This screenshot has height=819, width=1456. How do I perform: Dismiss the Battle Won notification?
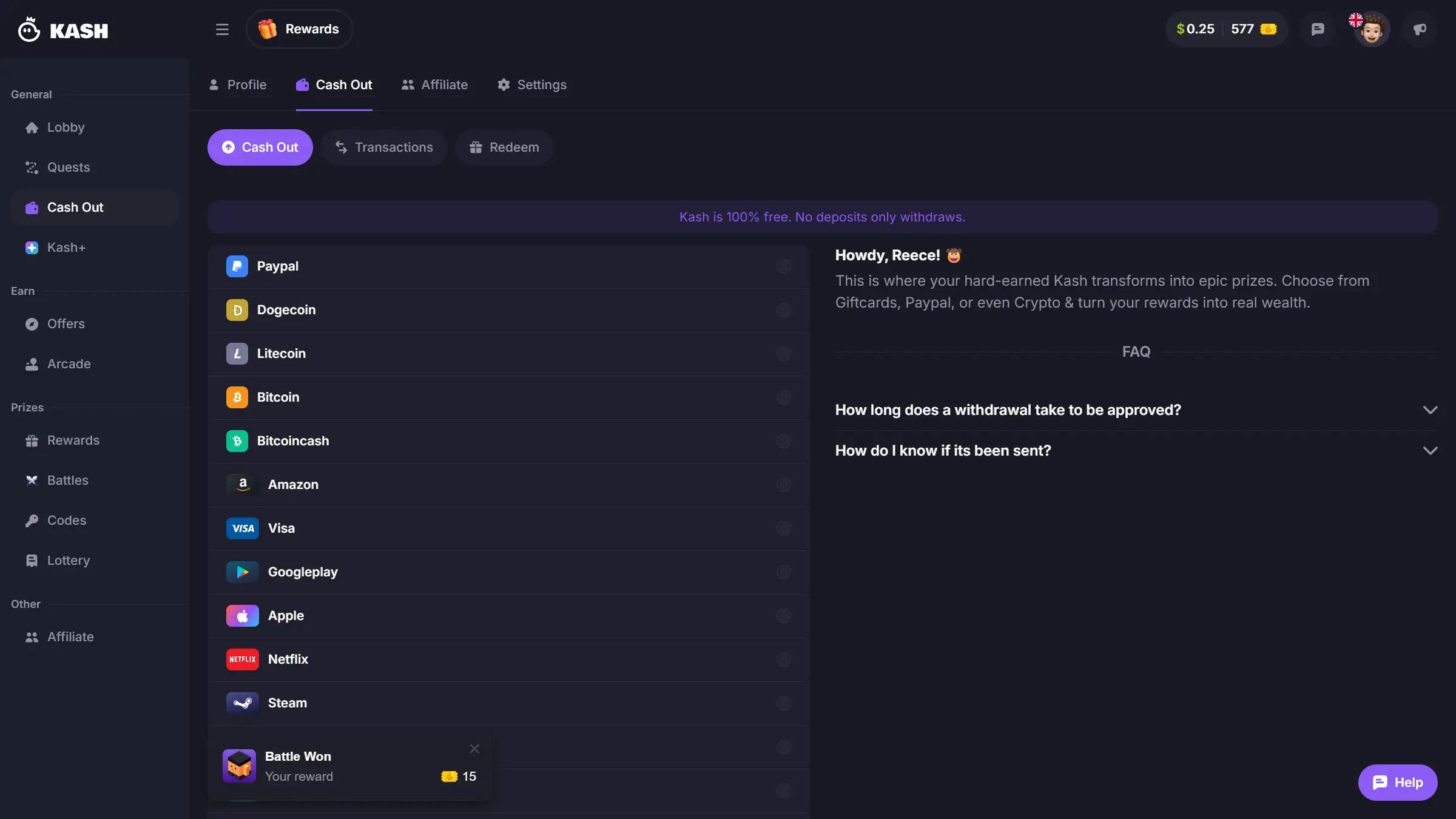(x=474, y=749)
